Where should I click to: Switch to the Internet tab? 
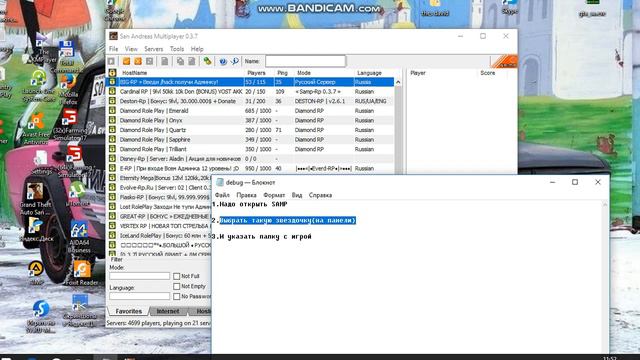tap(168, 311)
